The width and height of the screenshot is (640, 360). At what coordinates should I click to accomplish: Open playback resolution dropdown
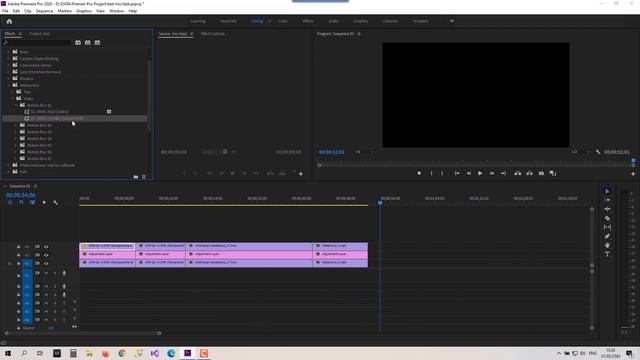pos(580,152)
